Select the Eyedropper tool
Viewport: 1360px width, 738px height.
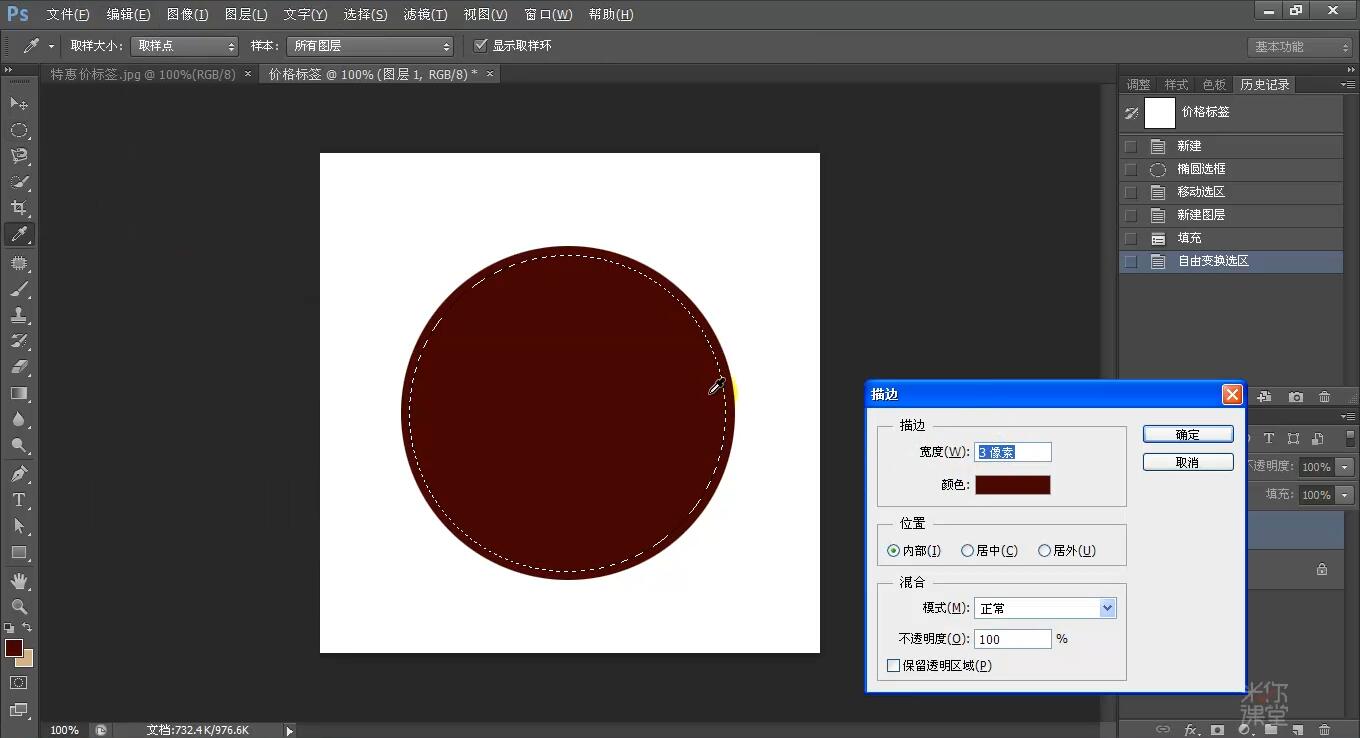pos(18,235)
